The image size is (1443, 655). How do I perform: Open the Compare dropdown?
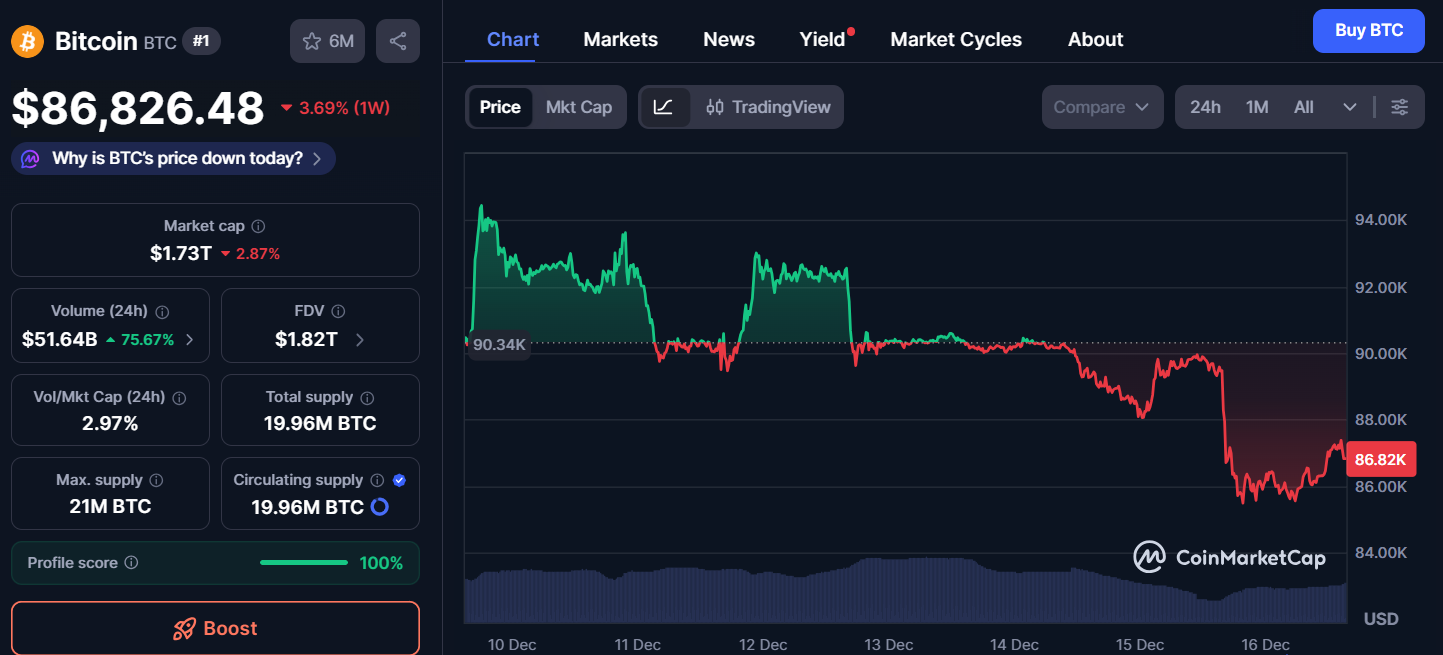pyautogui.click(x=1102, y=107)
